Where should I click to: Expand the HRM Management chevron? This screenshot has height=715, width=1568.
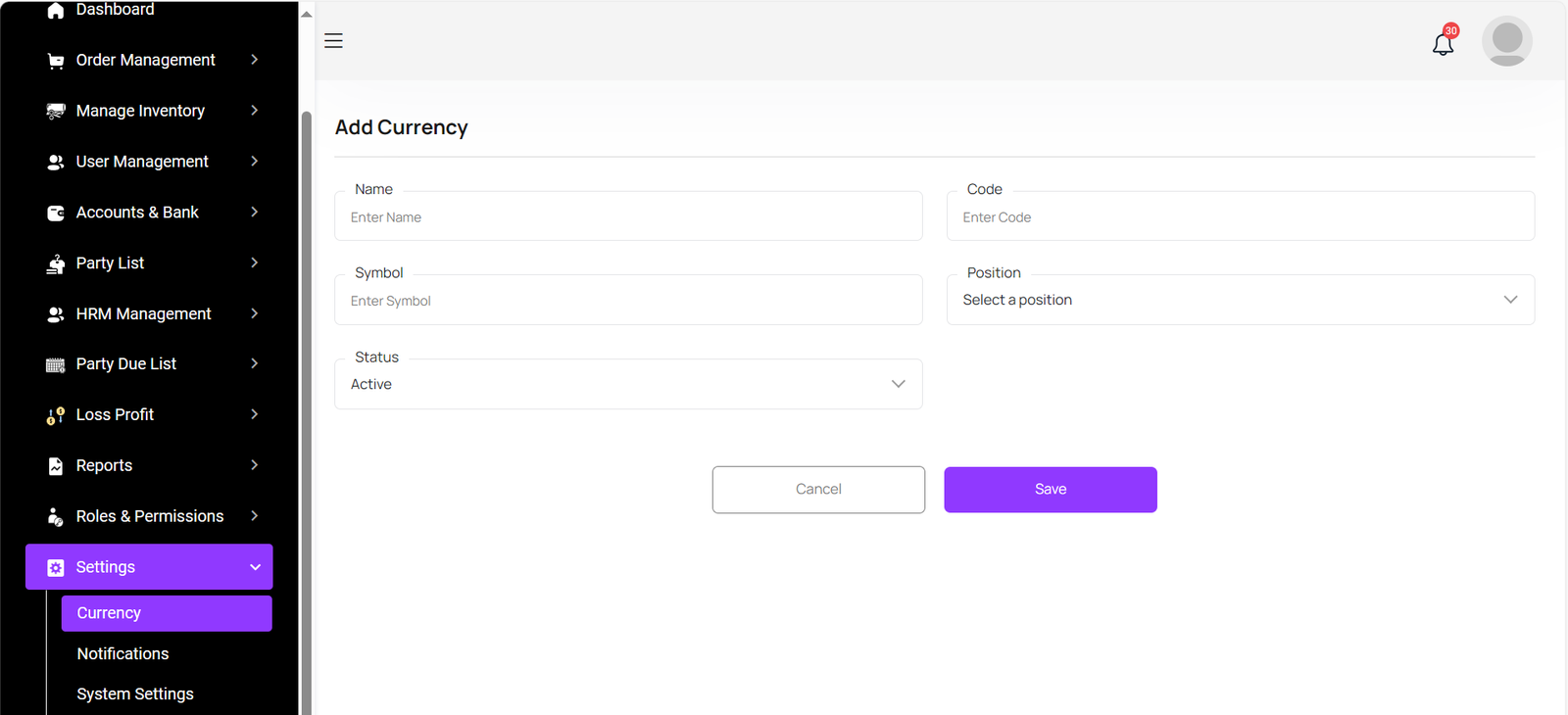(254, 313)
